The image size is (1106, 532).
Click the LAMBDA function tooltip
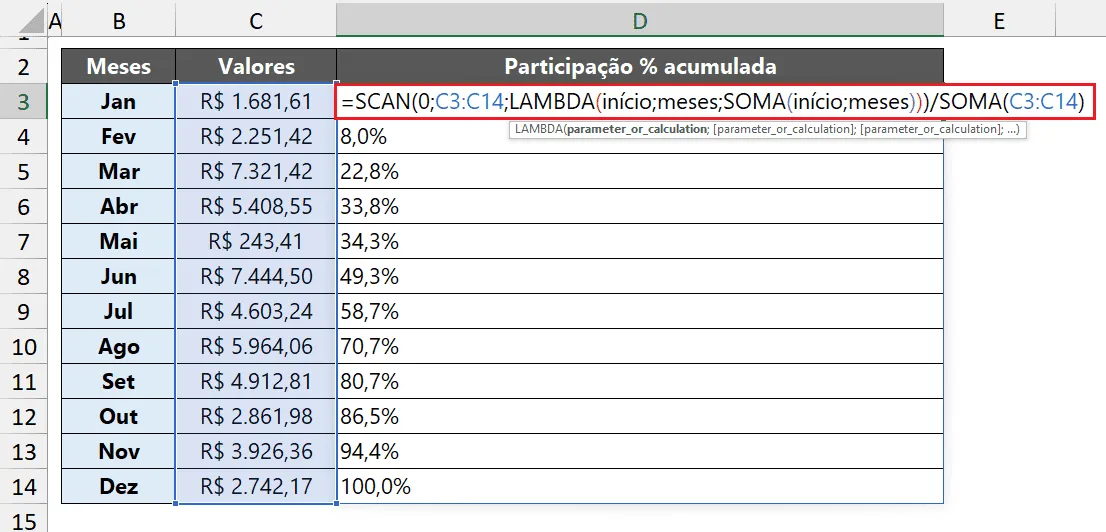click(767, 129)
